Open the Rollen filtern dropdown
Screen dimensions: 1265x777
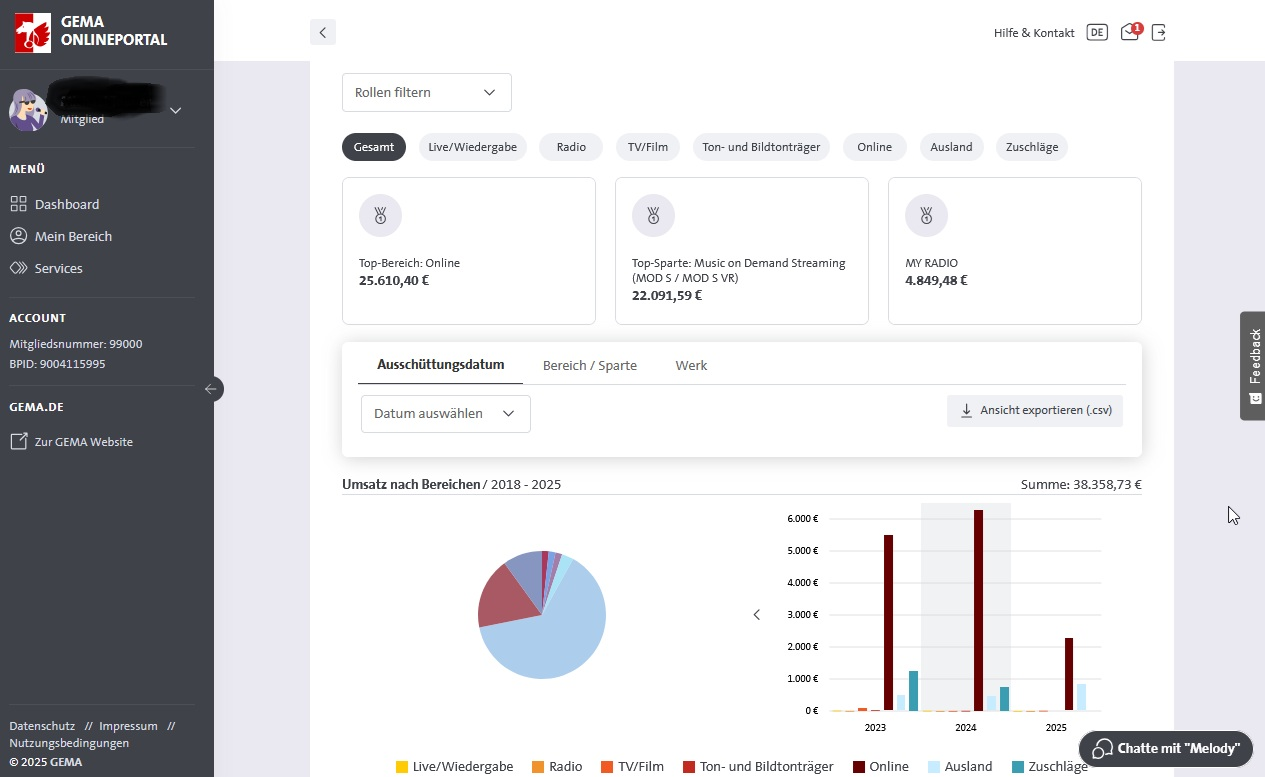(427, 92)
